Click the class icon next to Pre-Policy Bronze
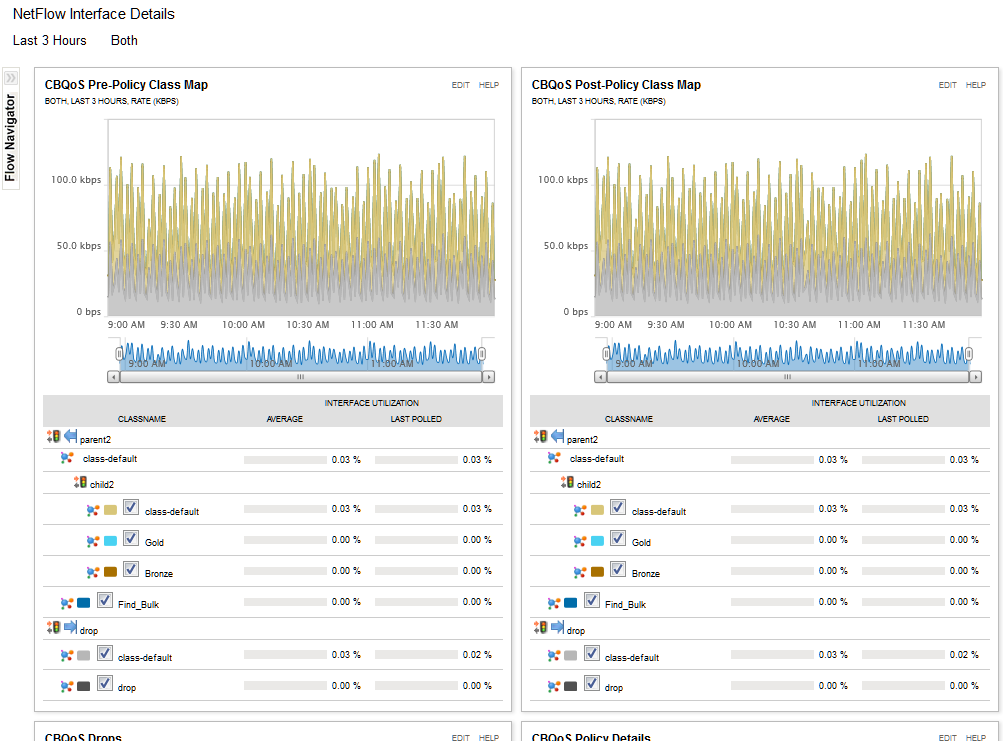Screen dimensions: 1003x741 (93, 572)
